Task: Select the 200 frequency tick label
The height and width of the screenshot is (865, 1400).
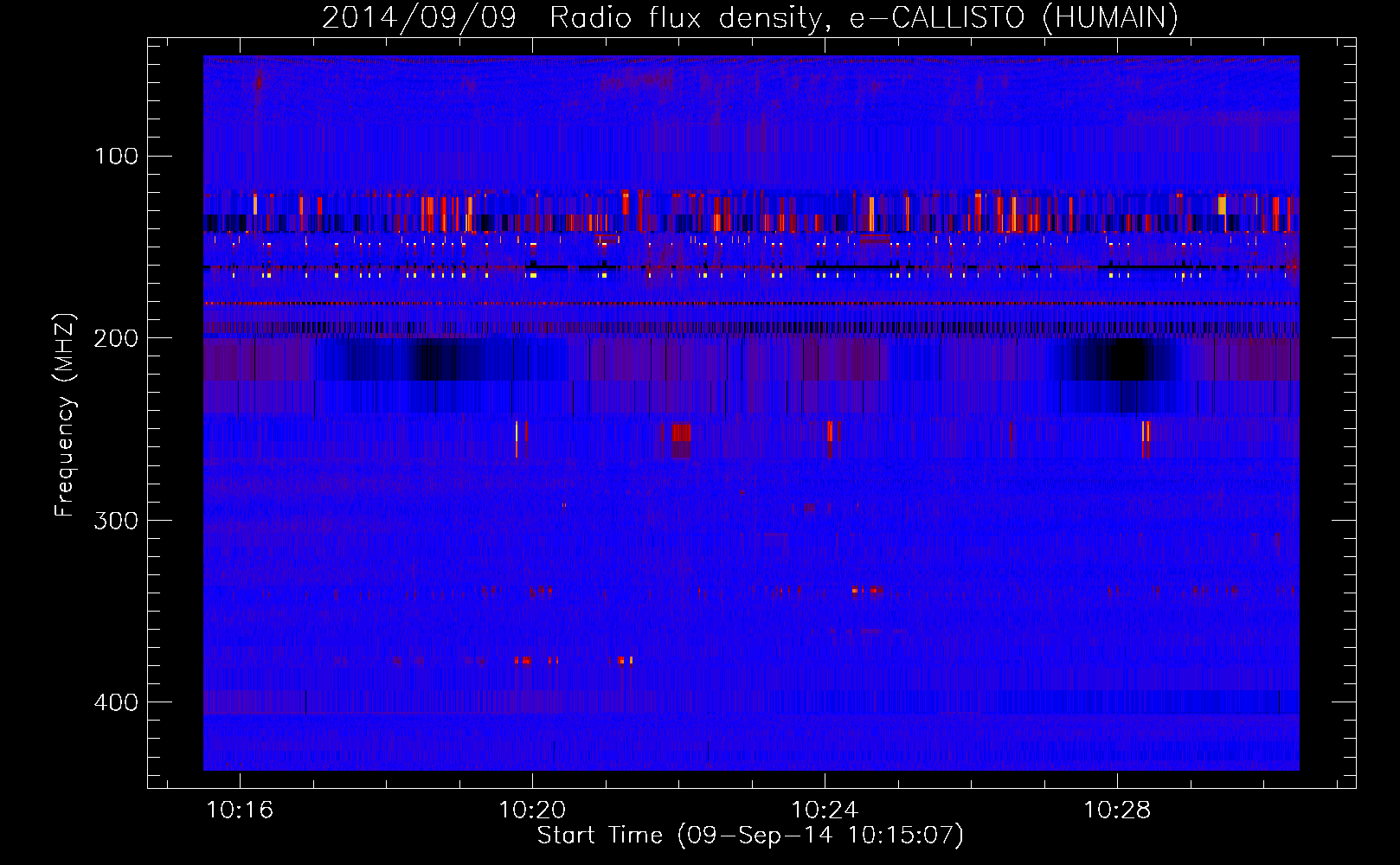Action: (117, 338)
